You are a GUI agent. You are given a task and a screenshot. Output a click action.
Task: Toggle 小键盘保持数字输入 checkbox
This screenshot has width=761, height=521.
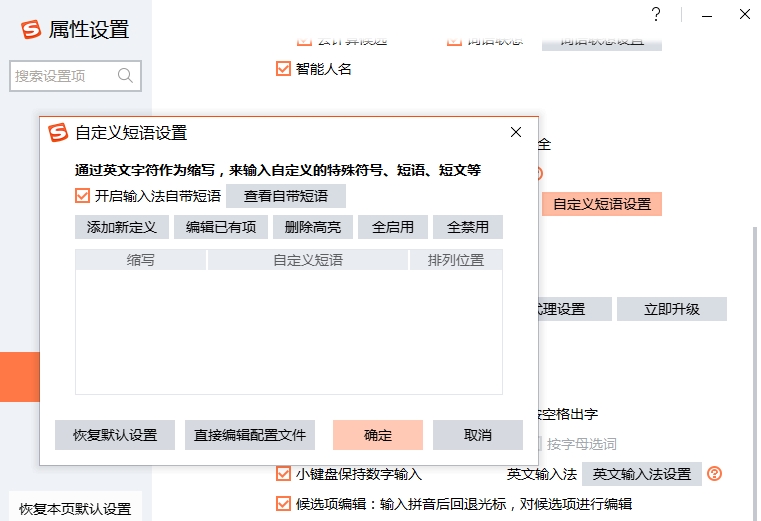pos(283,473)
